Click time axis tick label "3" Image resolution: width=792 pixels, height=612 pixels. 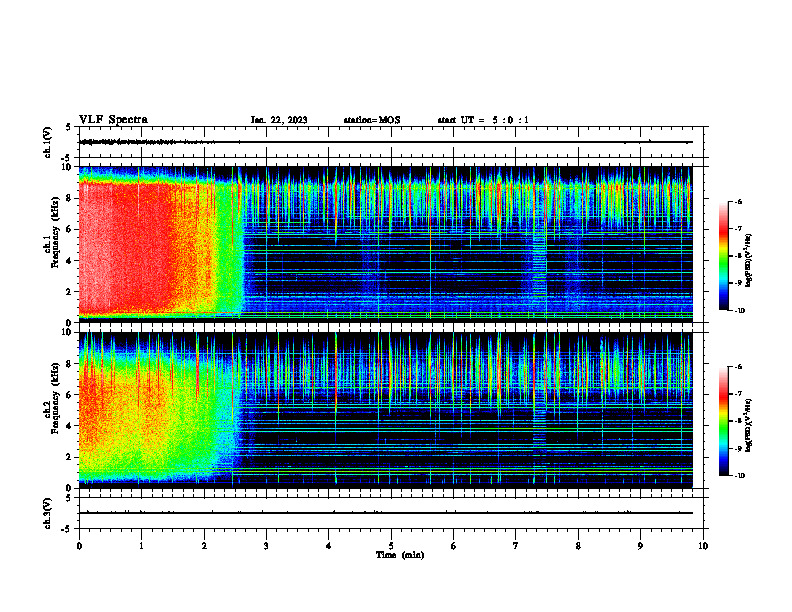(x=266, y=546)
